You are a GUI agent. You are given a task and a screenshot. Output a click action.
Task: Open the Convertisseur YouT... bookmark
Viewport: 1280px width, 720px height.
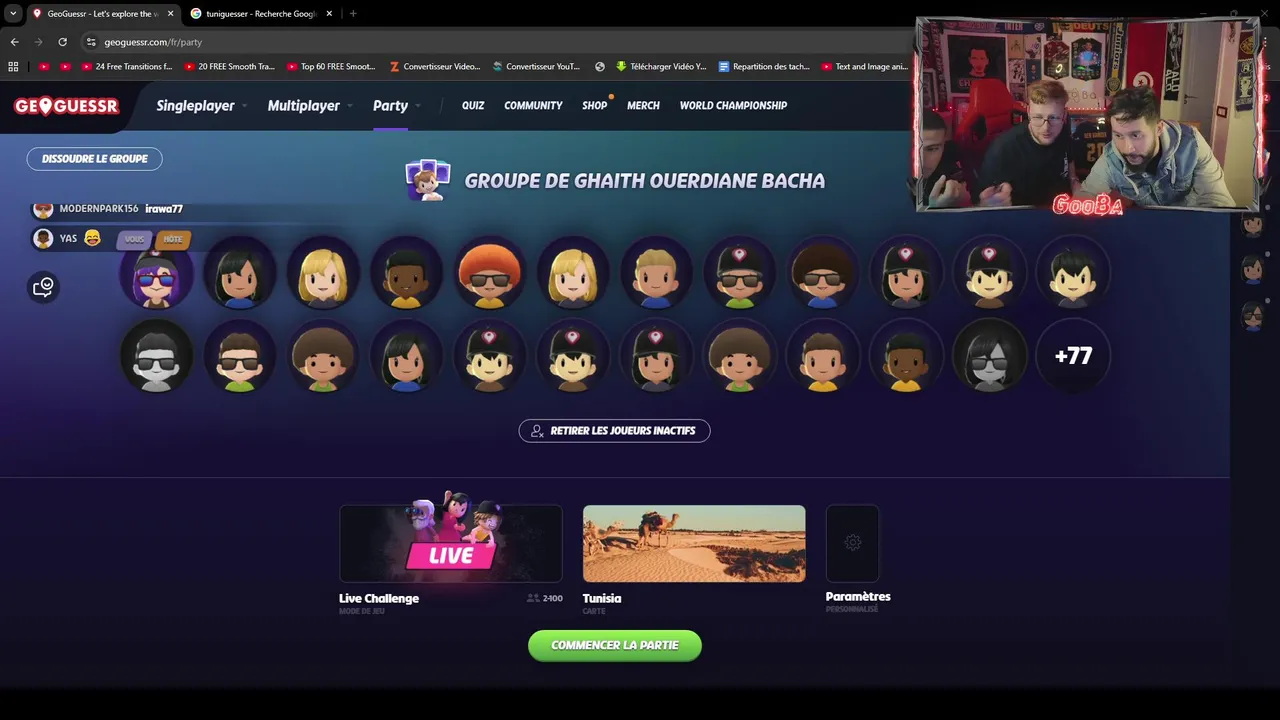tap(536, 67)
